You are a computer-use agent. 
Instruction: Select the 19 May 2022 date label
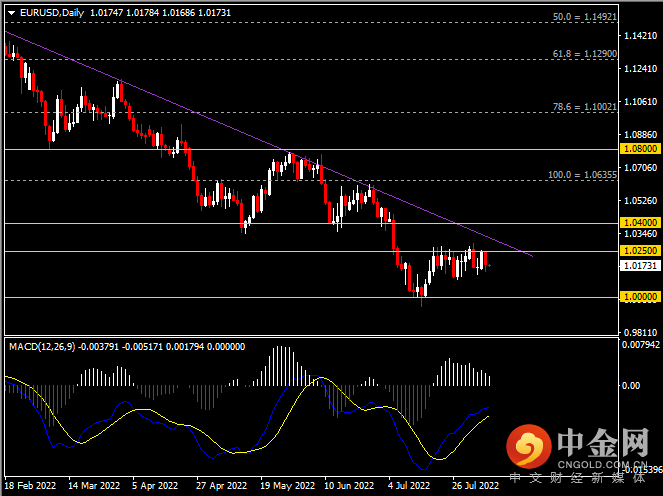[287, 485]
